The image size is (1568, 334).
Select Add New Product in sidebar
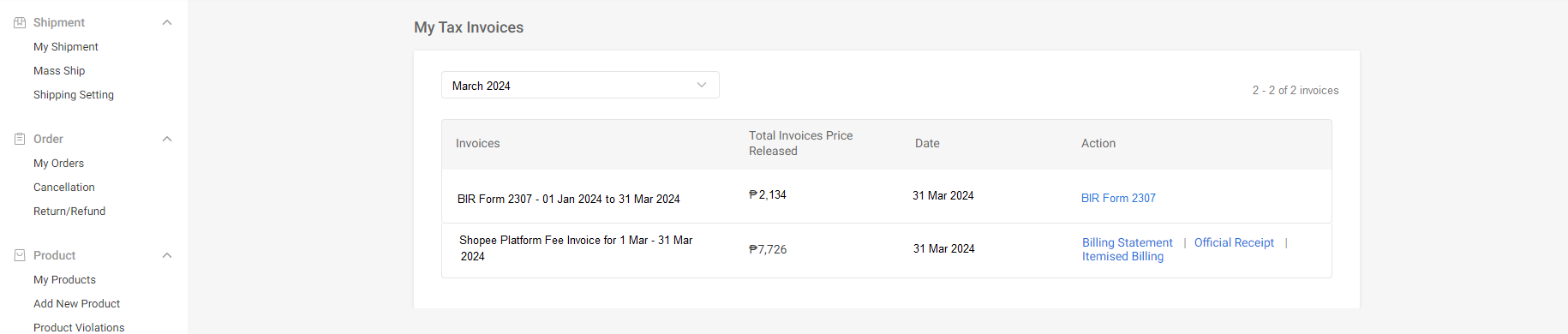point(77,304)
